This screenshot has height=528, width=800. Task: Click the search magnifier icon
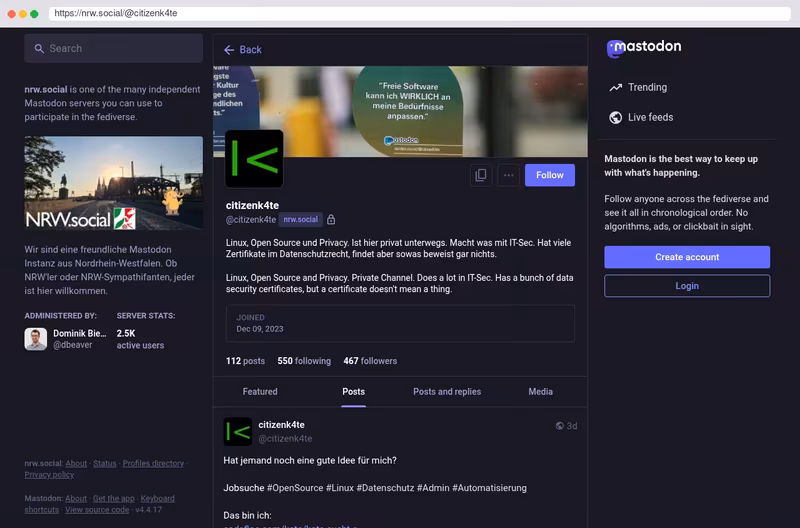(x=39, y=48)
